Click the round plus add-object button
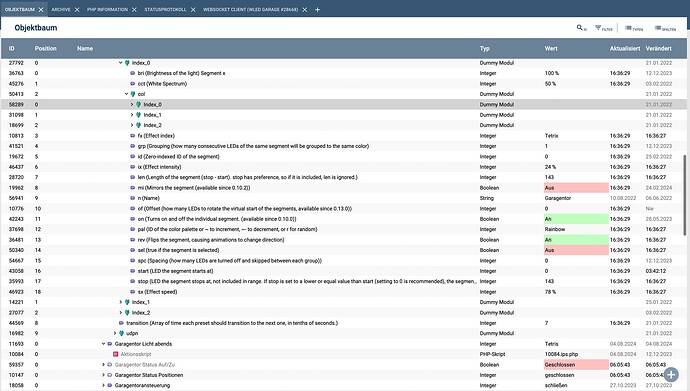This screenshot has width=690, height=391. coord(671,375)
